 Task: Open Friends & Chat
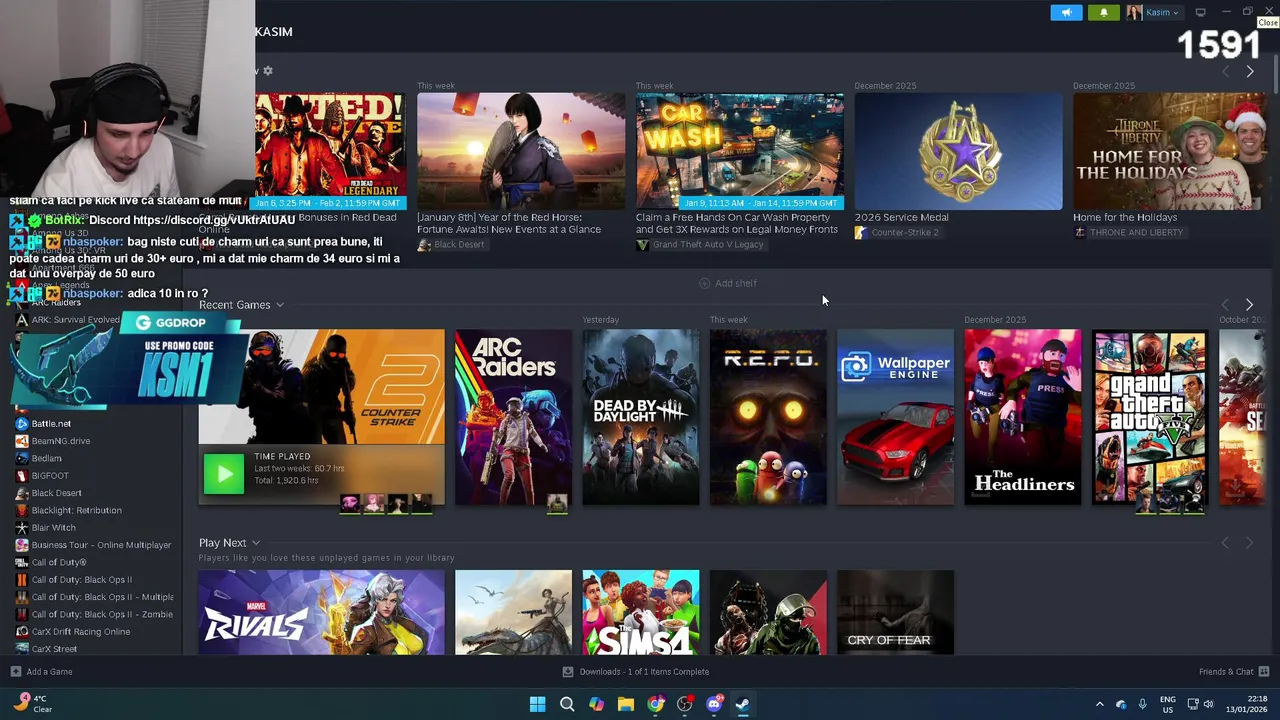click(1234, 672)
